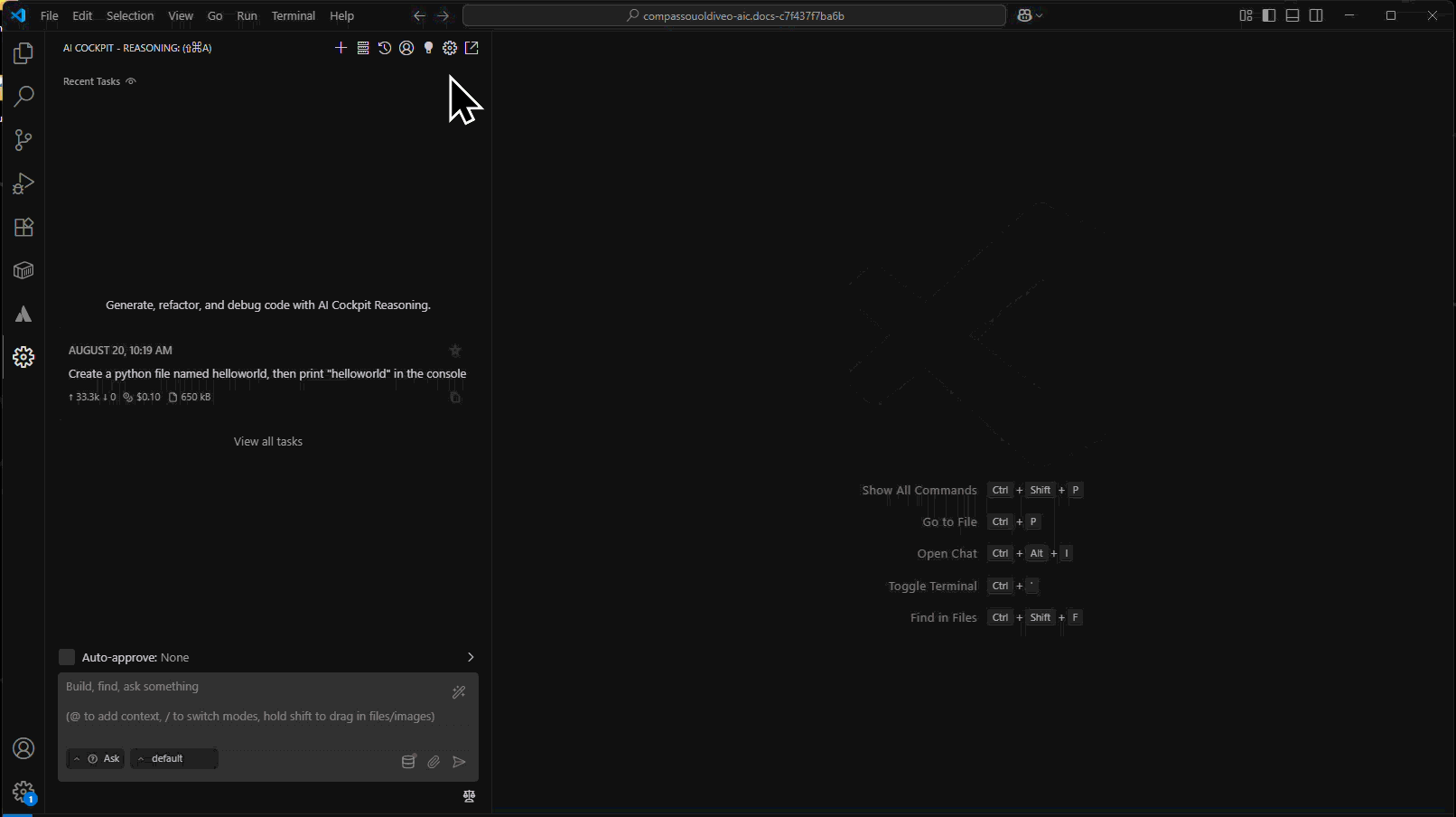This screenshot has width=1456, height=817.
Task: Pop out AI Cockpit panel into editor
Action: point(471,48)
